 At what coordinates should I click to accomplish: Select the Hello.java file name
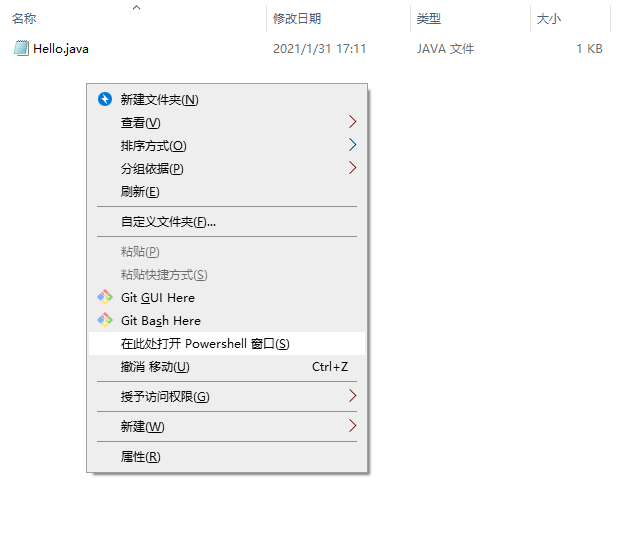[x=61, y=49]
